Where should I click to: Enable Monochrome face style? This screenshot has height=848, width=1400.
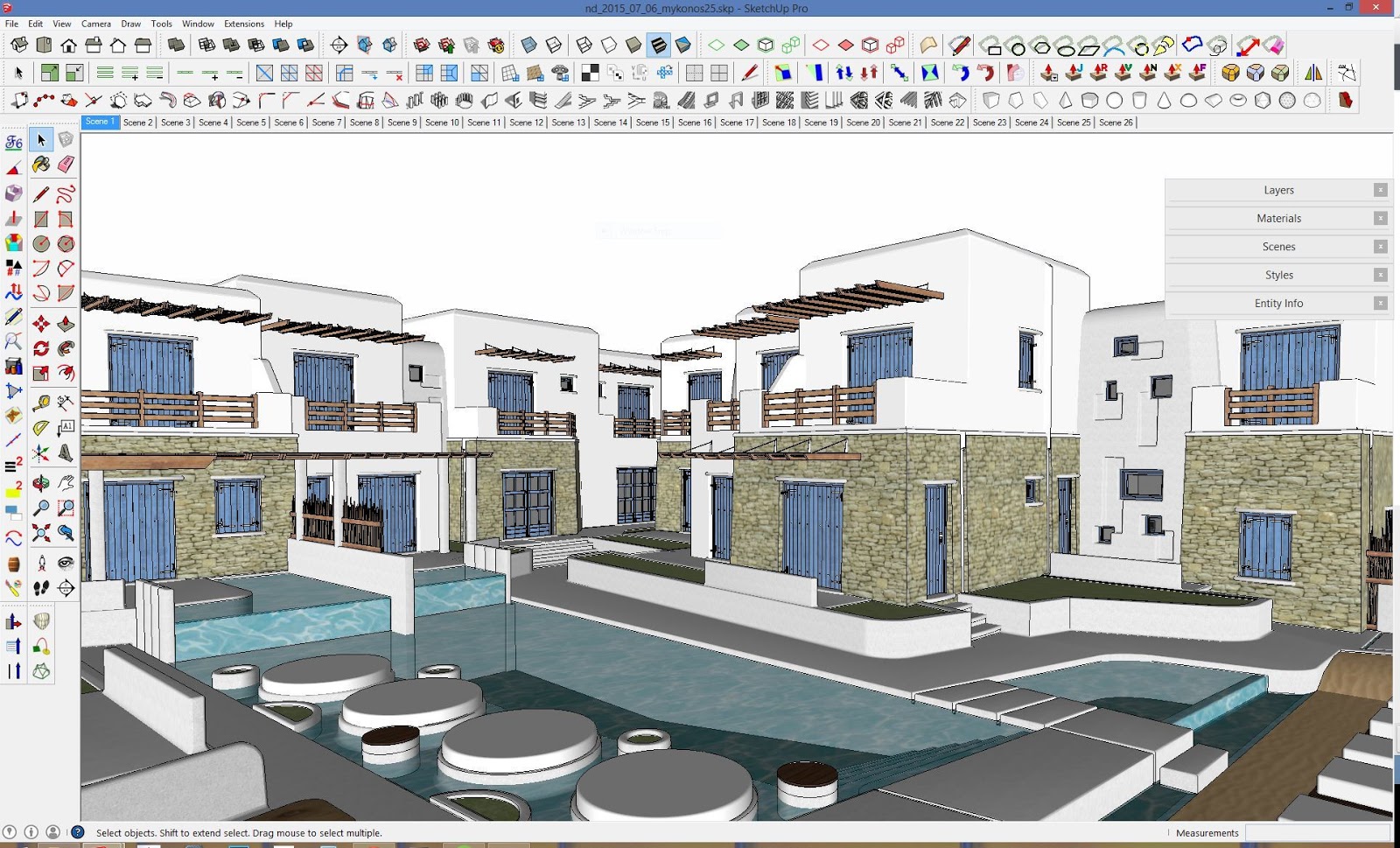coord(683,44)
